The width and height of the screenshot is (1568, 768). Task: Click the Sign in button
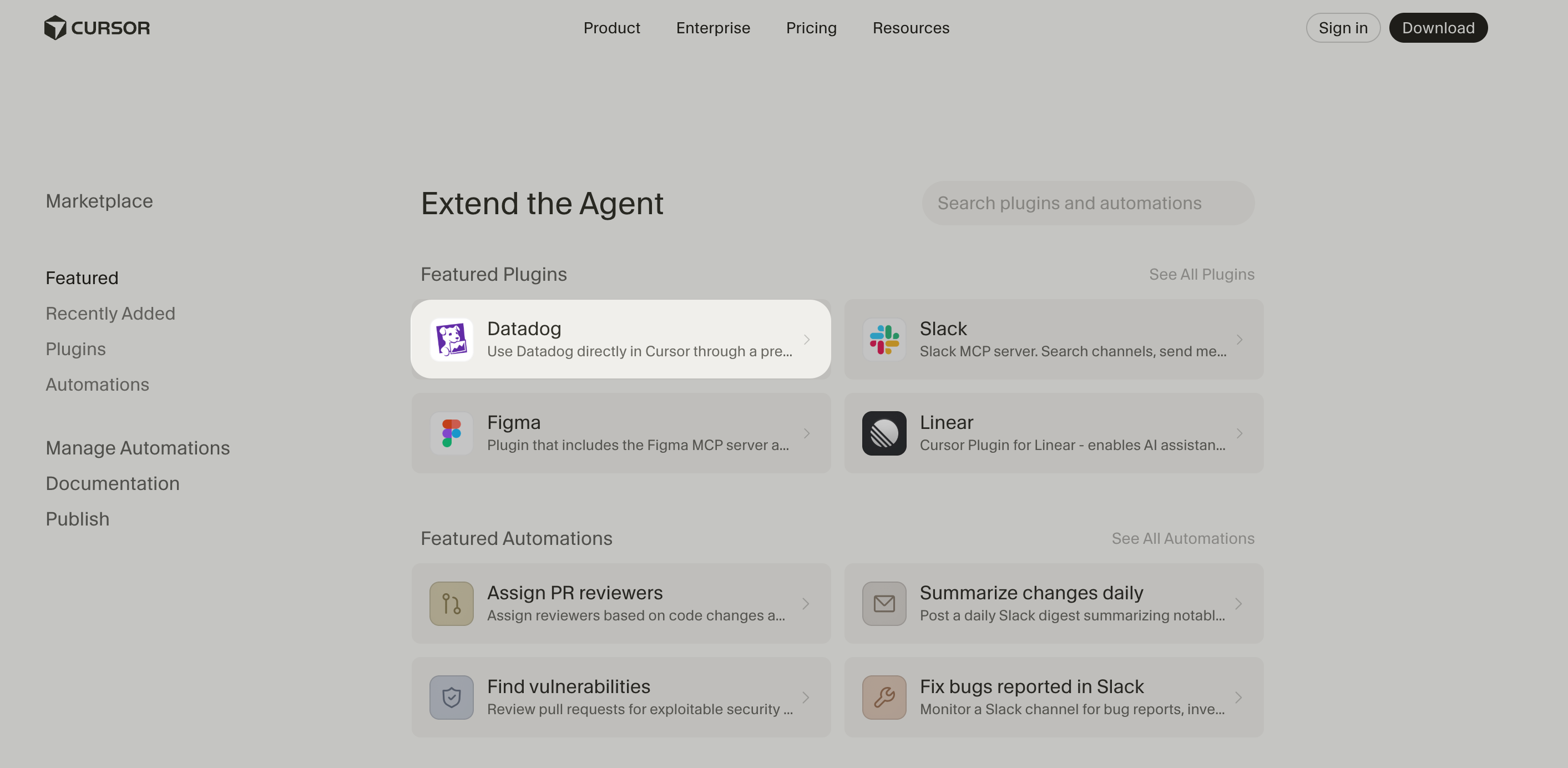point(1343,28)
